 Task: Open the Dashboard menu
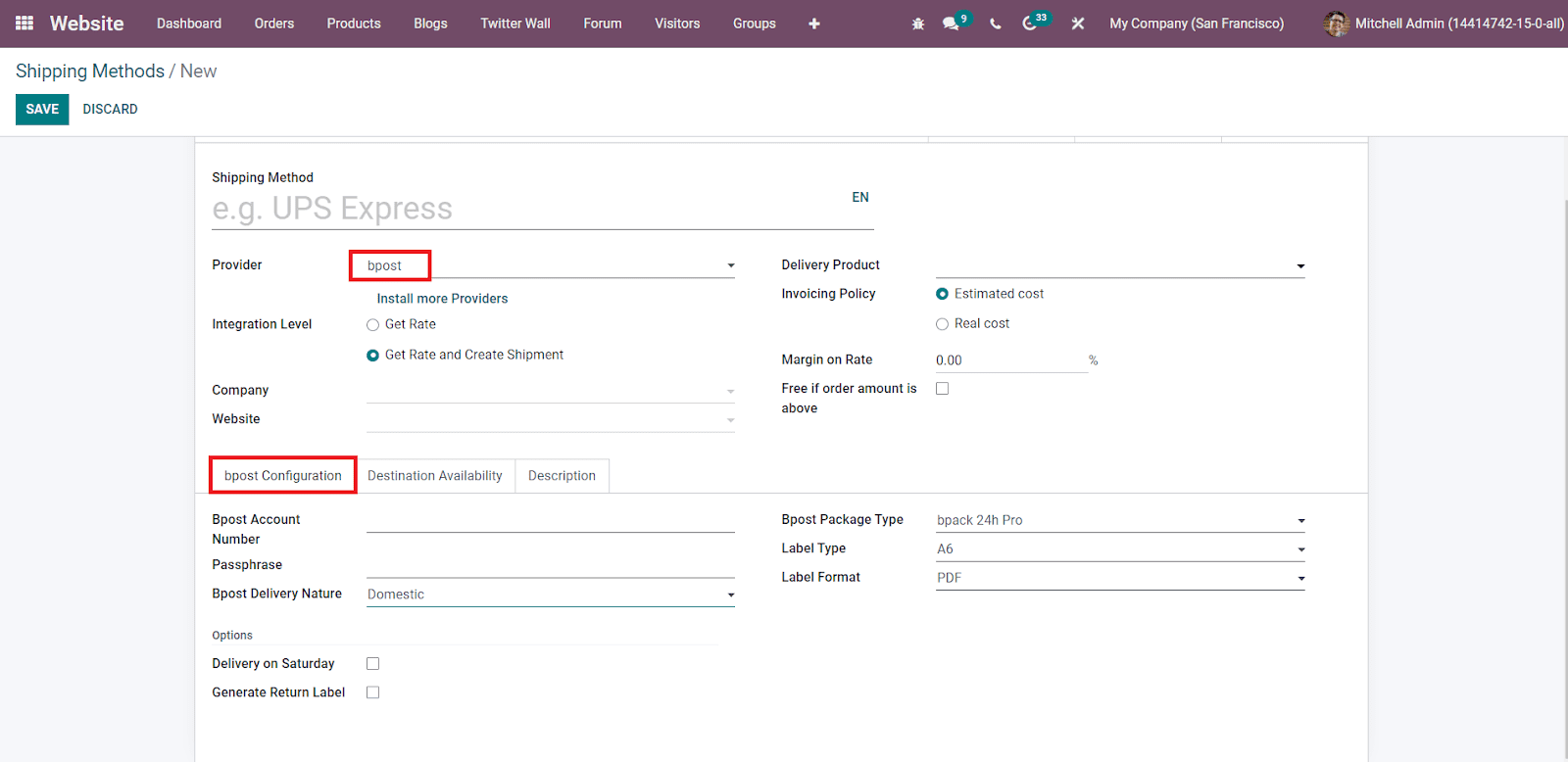pyautogui.click(x=189, y=24)
